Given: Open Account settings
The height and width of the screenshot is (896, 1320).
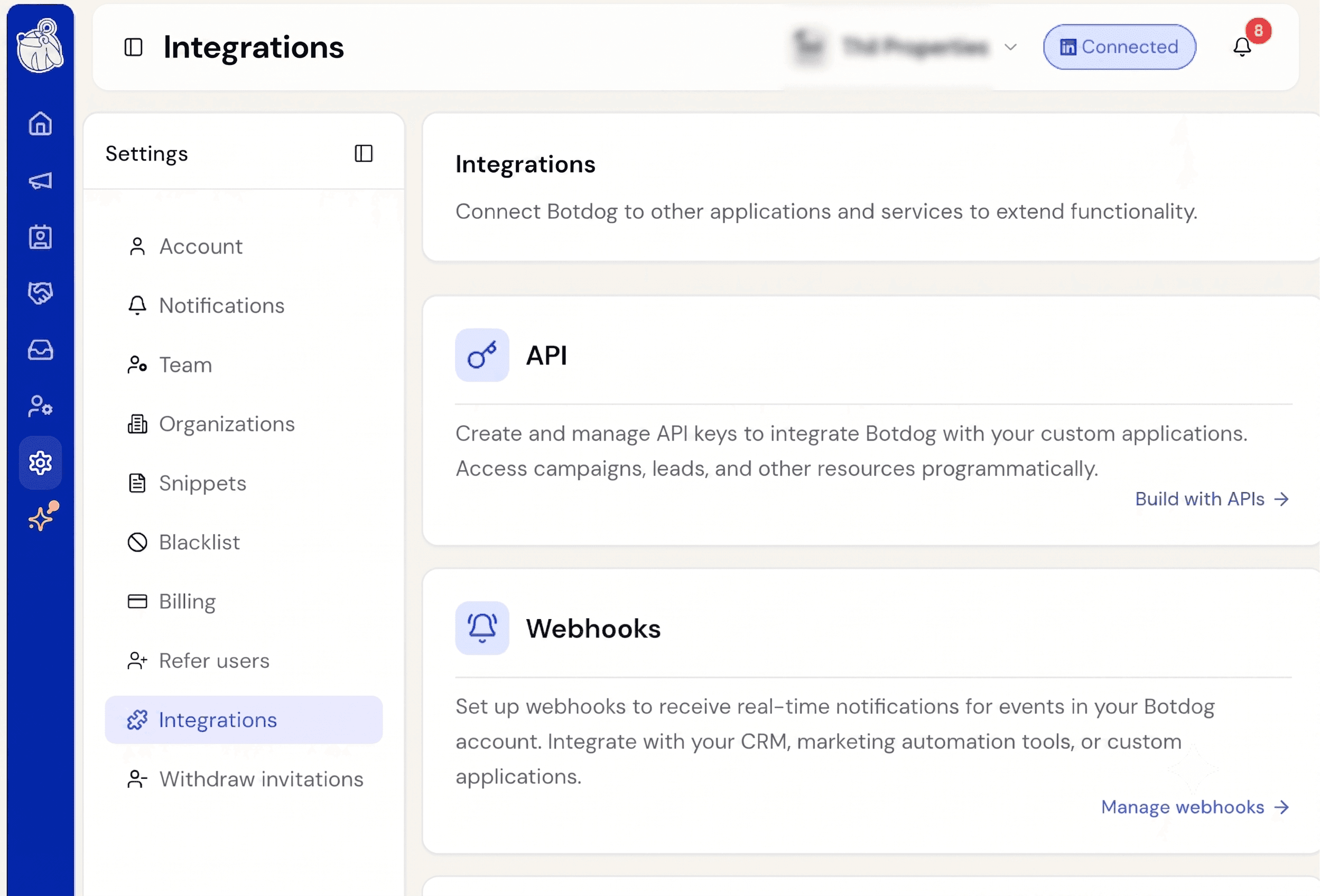Looking at the screenshot, I should [x=244, y=246].
